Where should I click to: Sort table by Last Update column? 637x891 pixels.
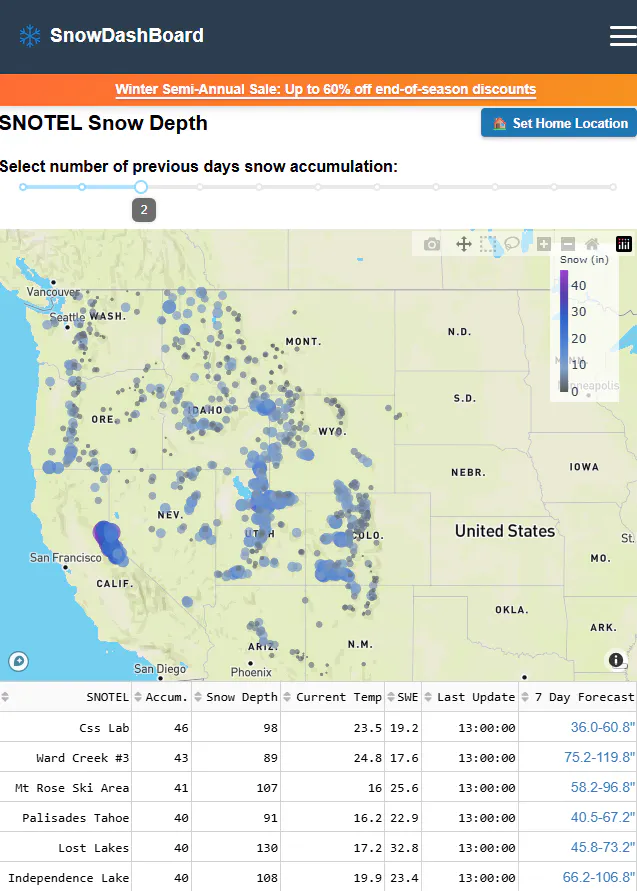pyautogui.click(x=428, y=697)
